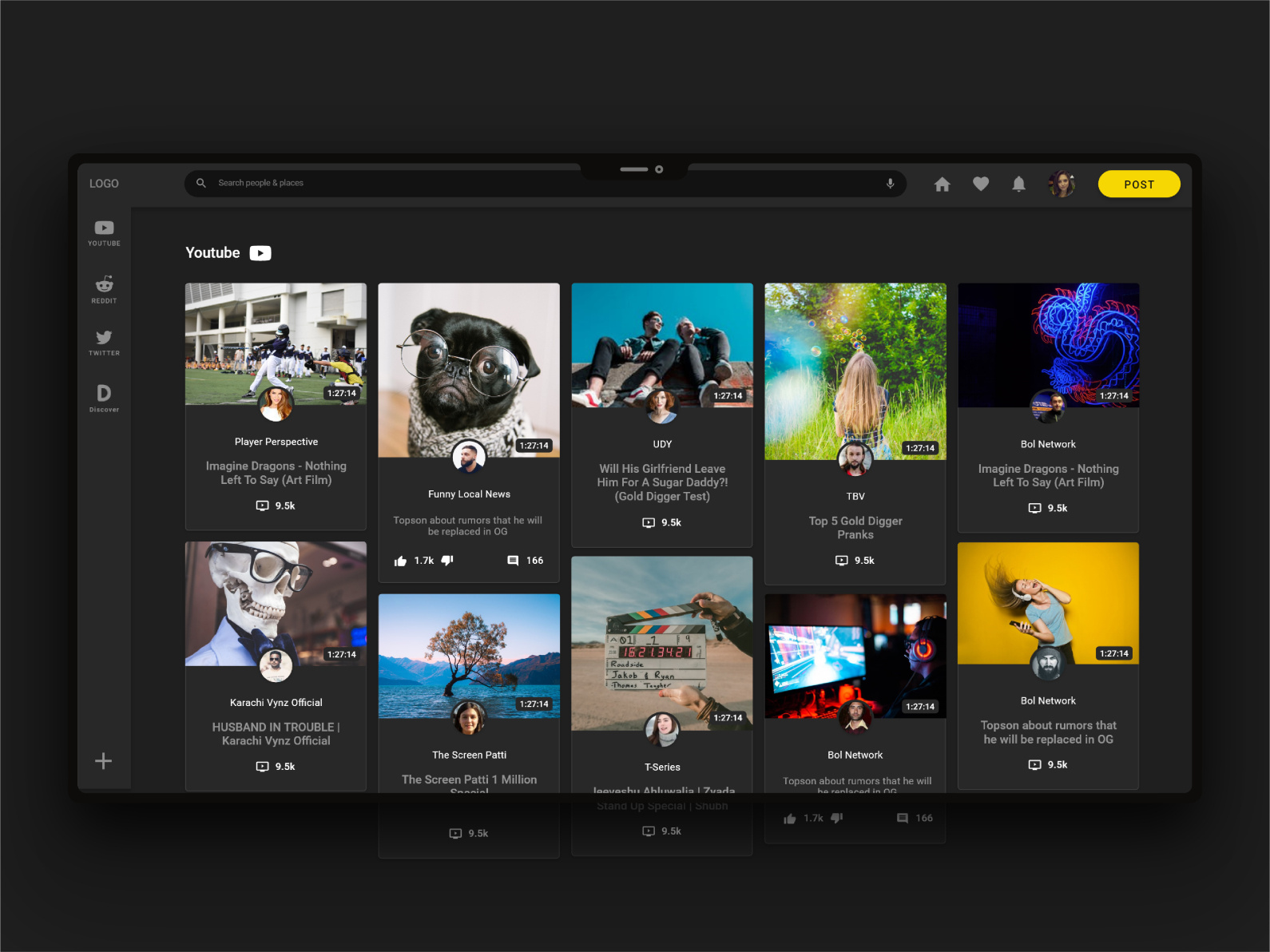The height and width of the screenshot is (952, 1270).
Task: Open 'Will His Girlfriend Leave Him' video title
Action: point(662,482)
